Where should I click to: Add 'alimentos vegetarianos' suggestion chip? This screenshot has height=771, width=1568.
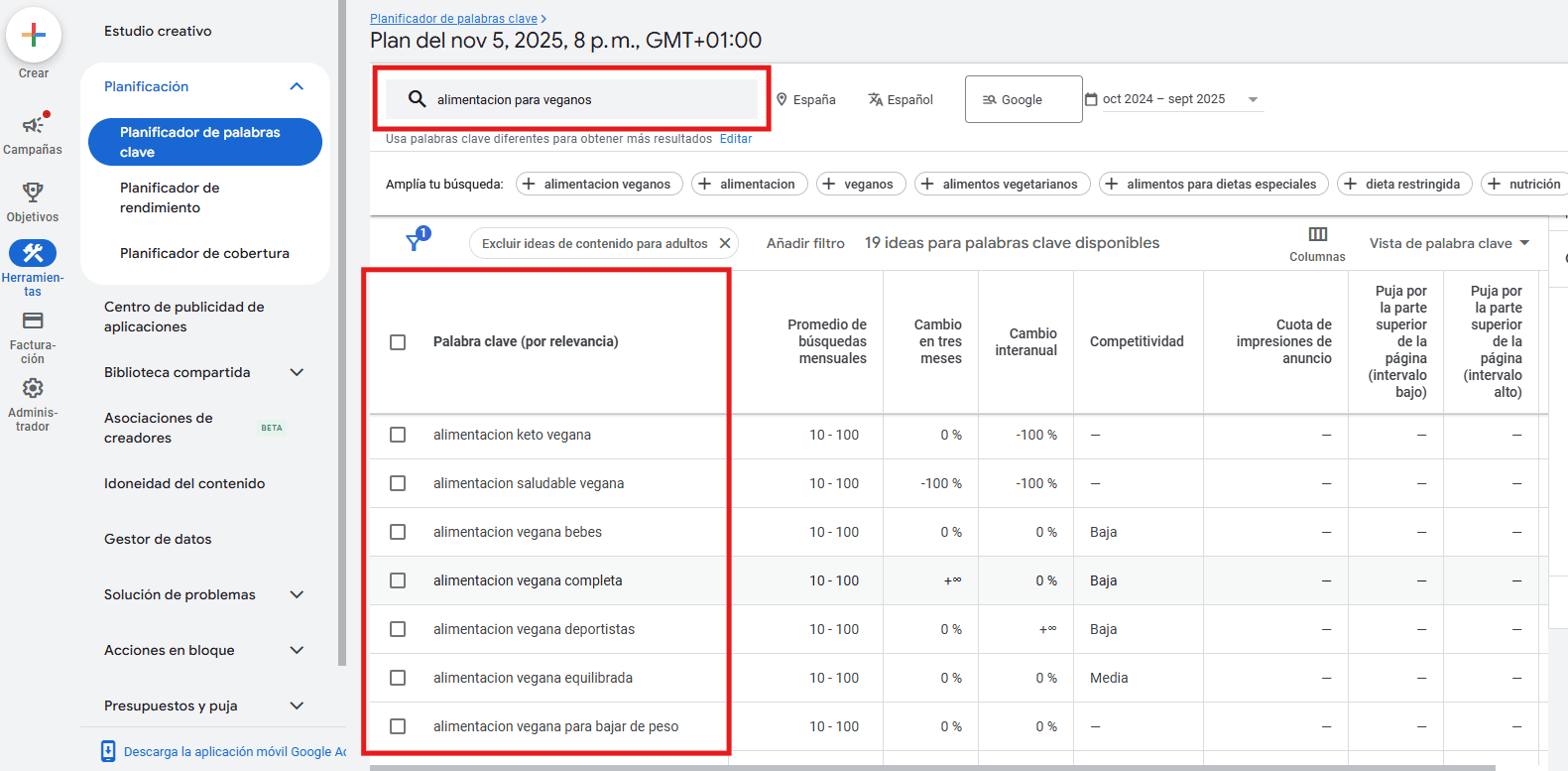(x=1001, y=184)
